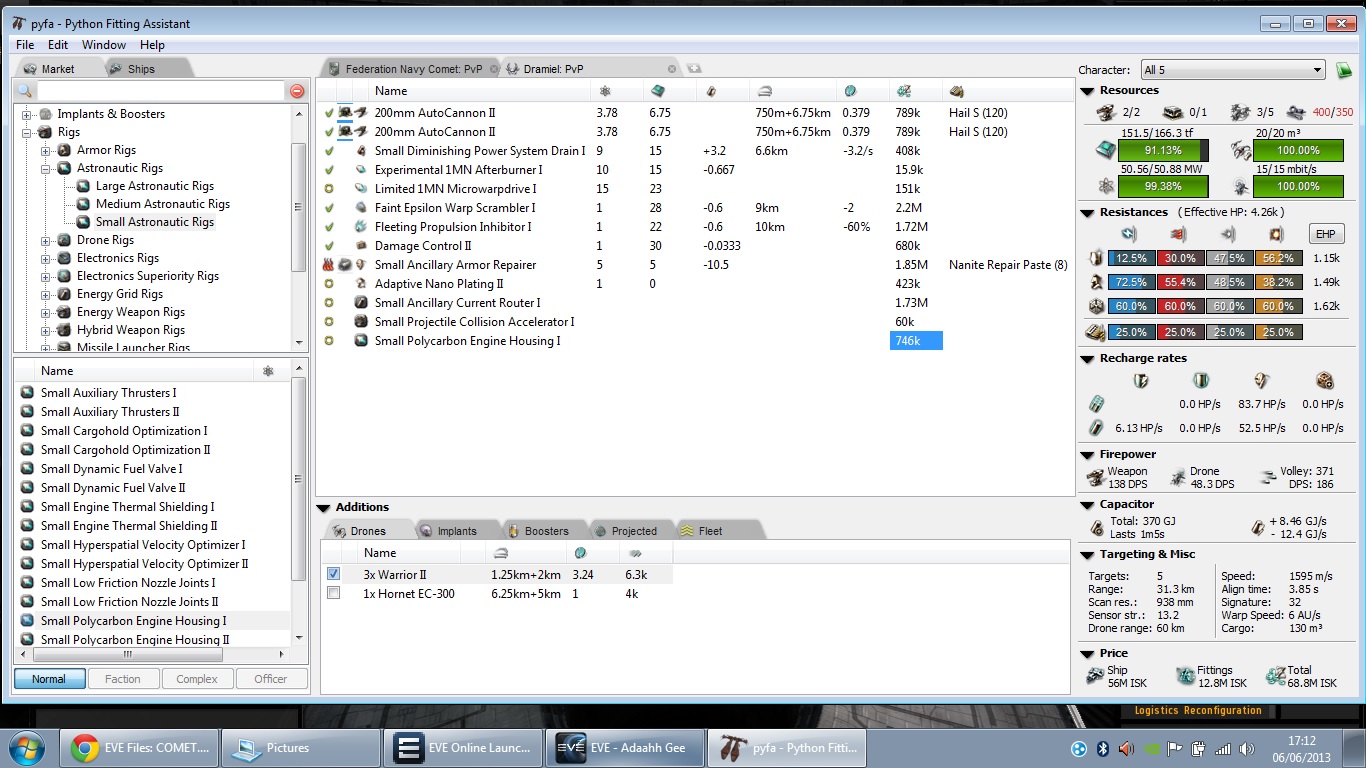Click the explosive resistance column icon
Viewport: 1366px width, 768px height.
tap(1276, 235)
